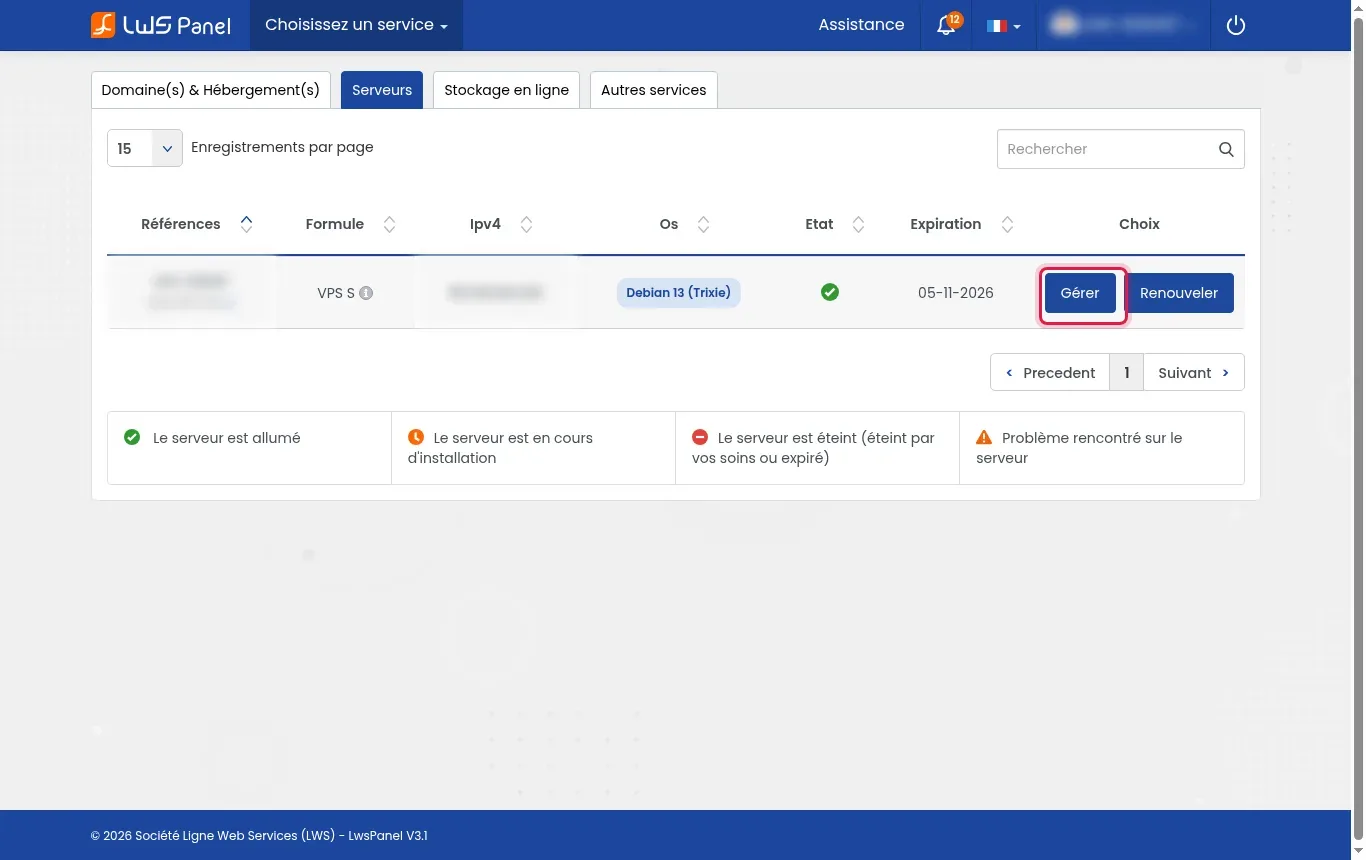Image resolution: width=1366 pixels, height=860 pixels.
Task: Click the green server-on status checkmark in the table row
Action: (830, 292)
